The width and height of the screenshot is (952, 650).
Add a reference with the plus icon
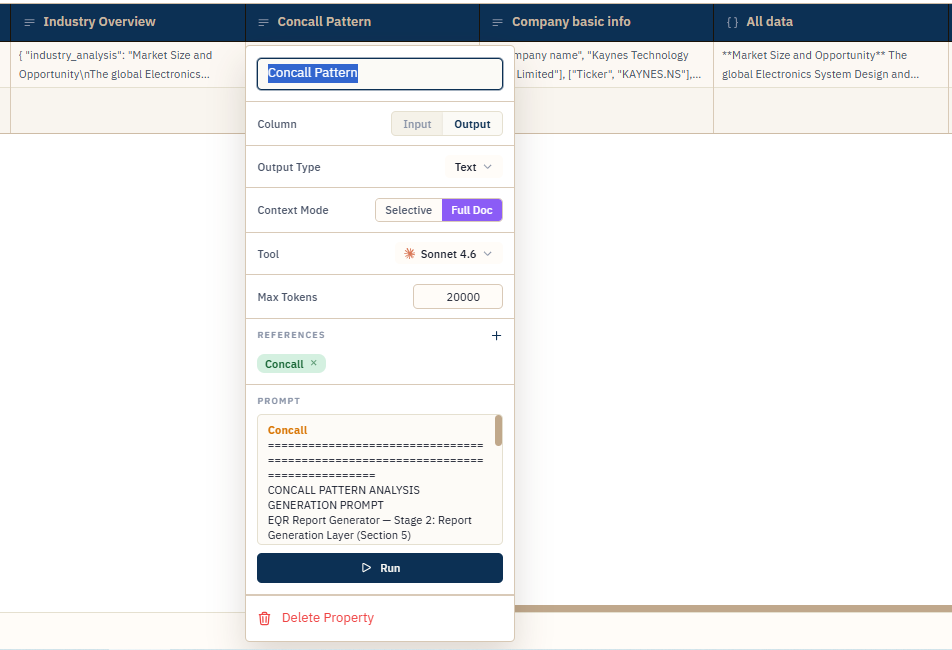click(x=496, y=336)
